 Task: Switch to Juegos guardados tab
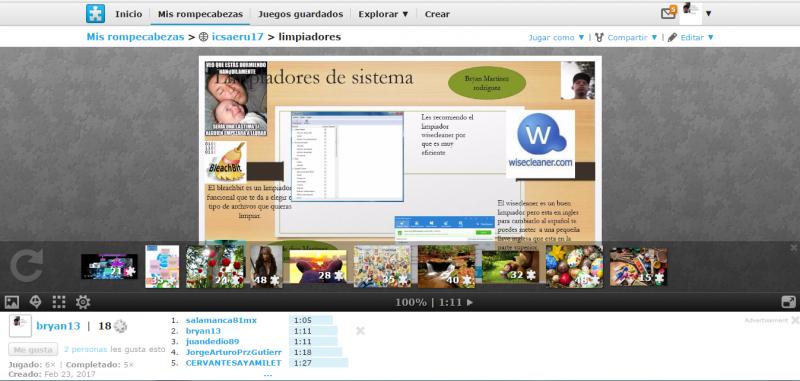(301, 14)
